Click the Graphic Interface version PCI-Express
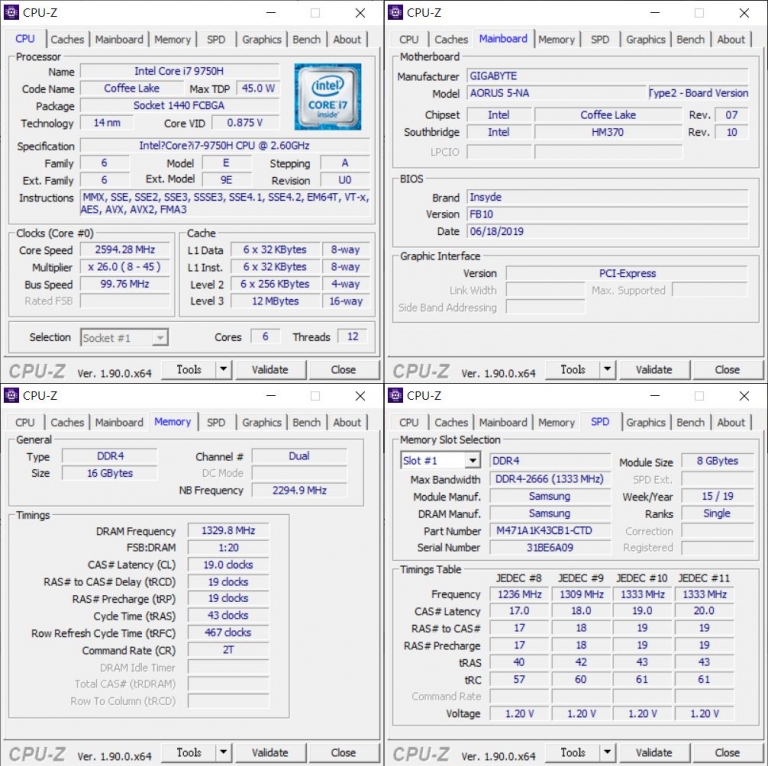 click(x=627, y=273)
